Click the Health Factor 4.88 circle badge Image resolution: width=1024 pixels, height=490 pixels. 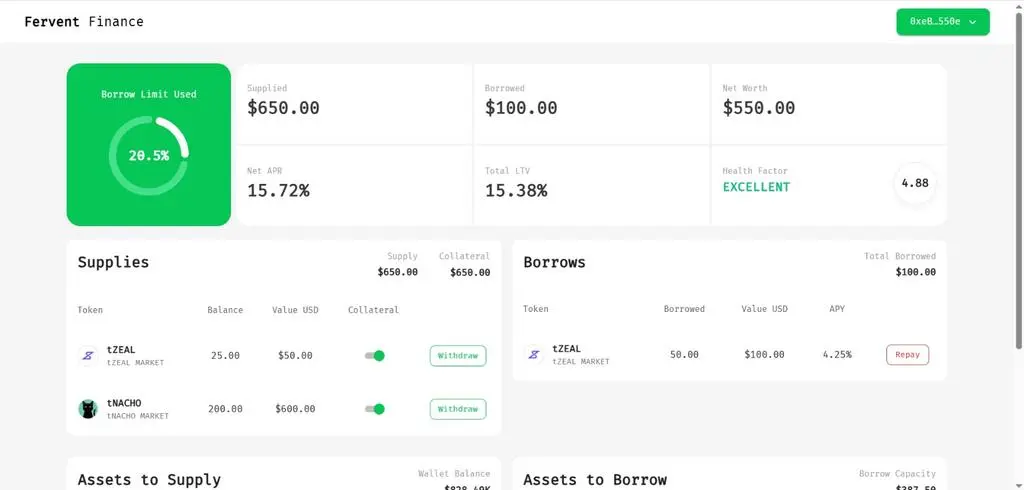tap(914, 184)
